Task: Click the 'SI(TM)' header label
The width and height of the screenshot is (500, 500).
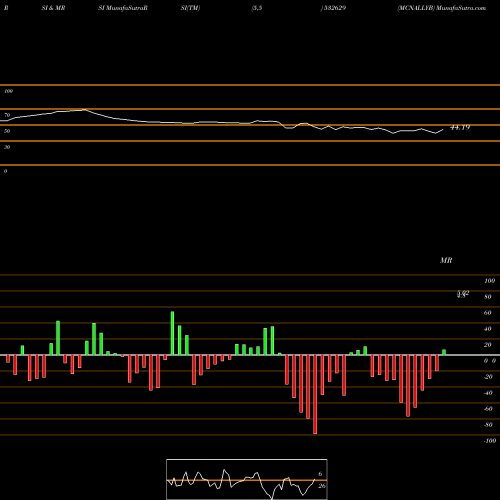Action: (190, 8)
